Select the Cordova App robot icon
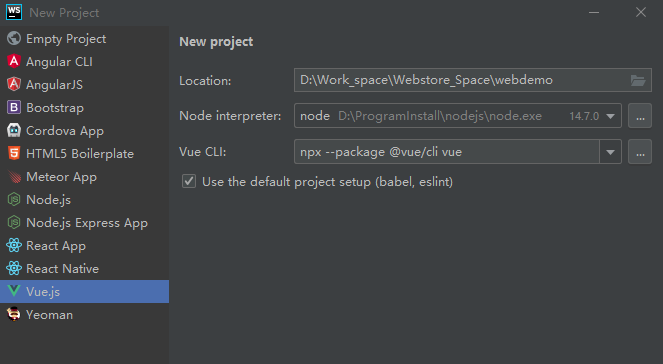 [x=14, y=130]
